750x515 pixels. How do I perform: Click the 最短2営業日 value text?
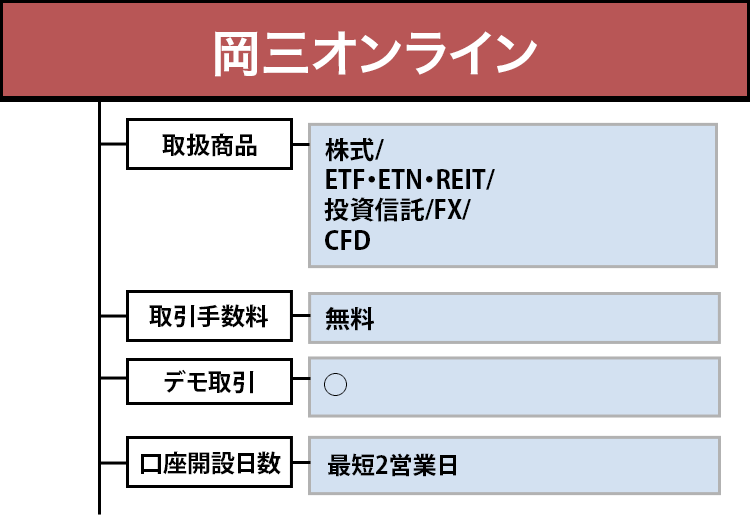click(392, 465)
